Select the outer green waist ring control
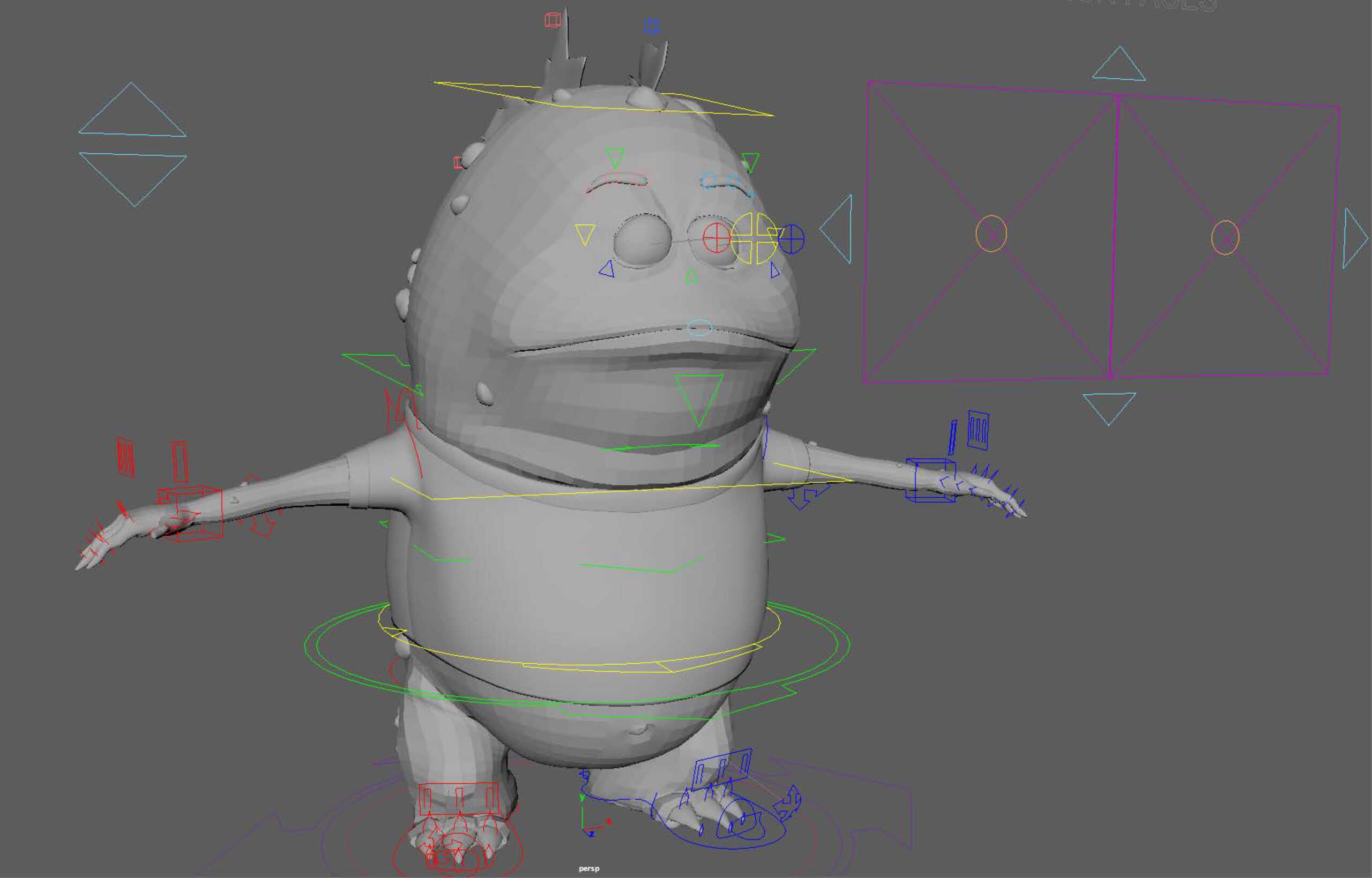 [x=577, y=660]
